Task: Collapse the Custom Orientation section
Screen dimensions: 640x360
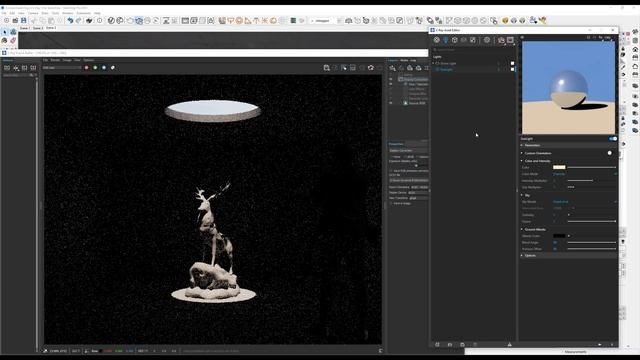Action: (x=522, y=153)
